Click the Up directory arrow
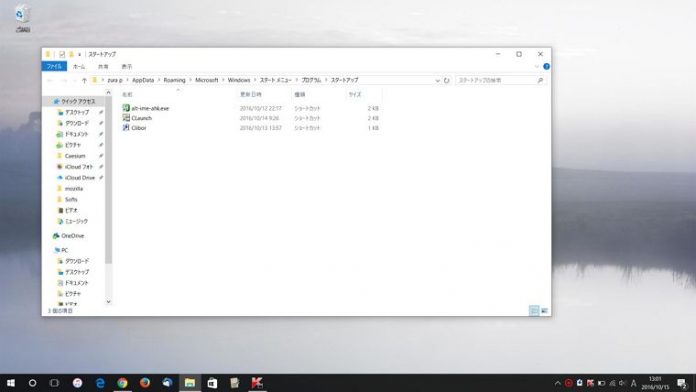Image resolution: width=696 pixels, height=392 pixels. tap(84, 80)
